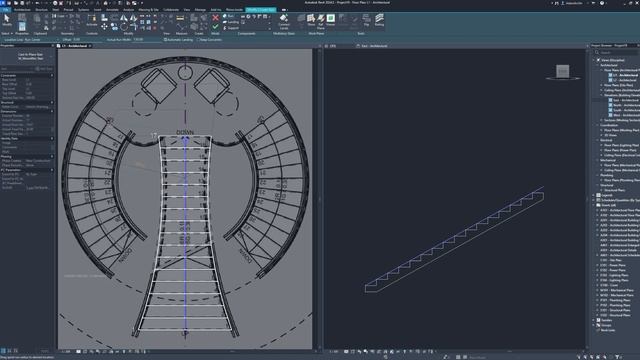640x360 pixels.
Task: Select the Copy tool
Action: tap(115, 27)
